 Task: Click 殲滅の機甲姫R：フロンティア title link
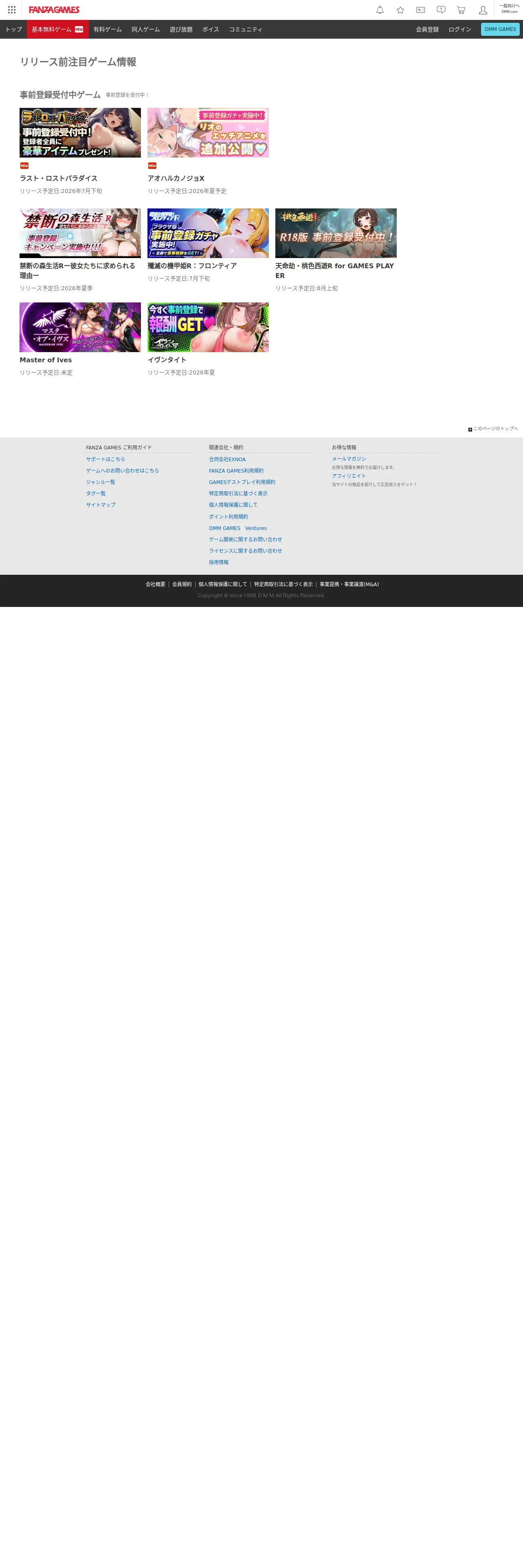click(192, 266)
